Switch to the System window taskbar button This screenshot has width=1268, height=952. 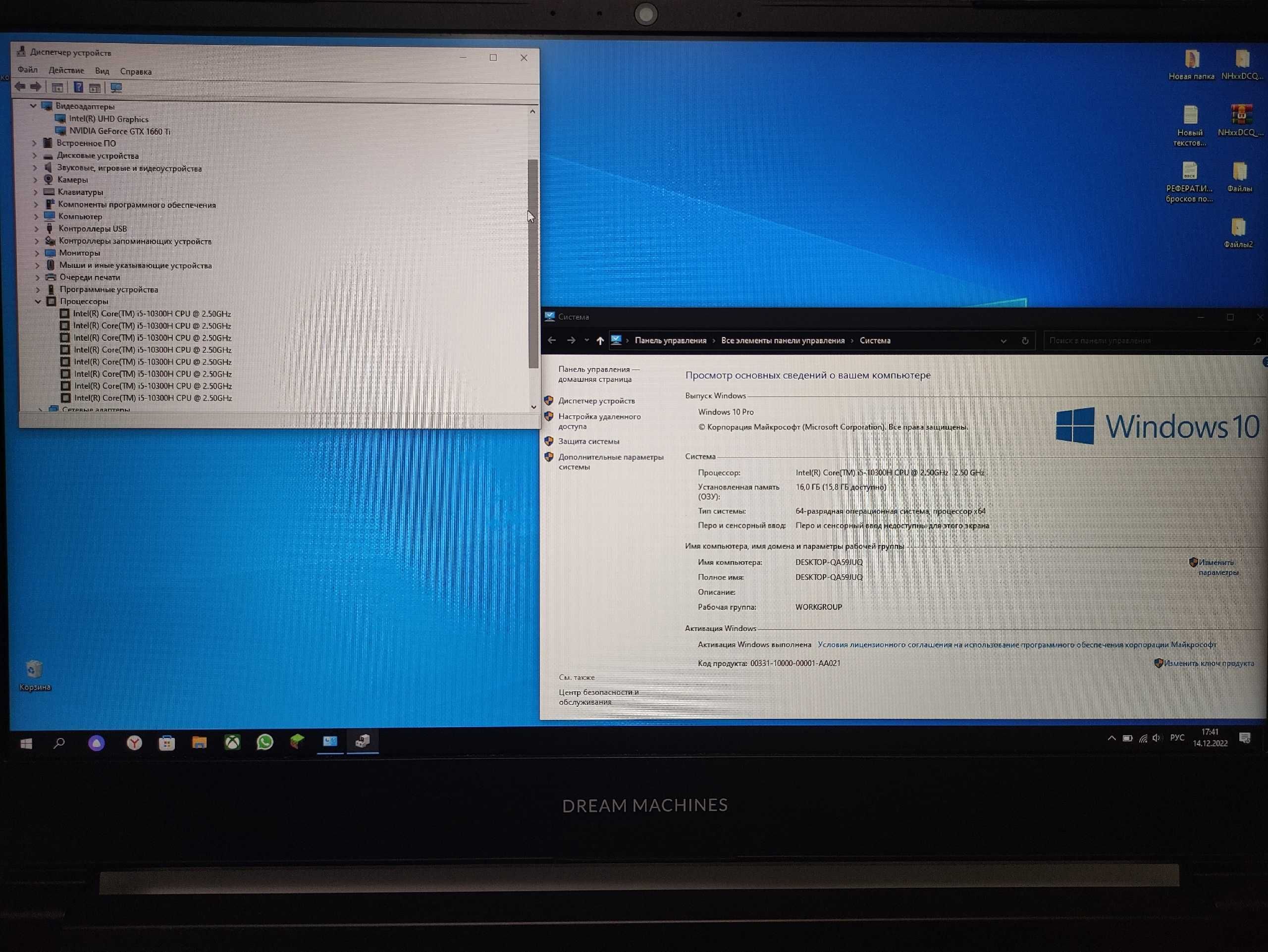(330, 741)
